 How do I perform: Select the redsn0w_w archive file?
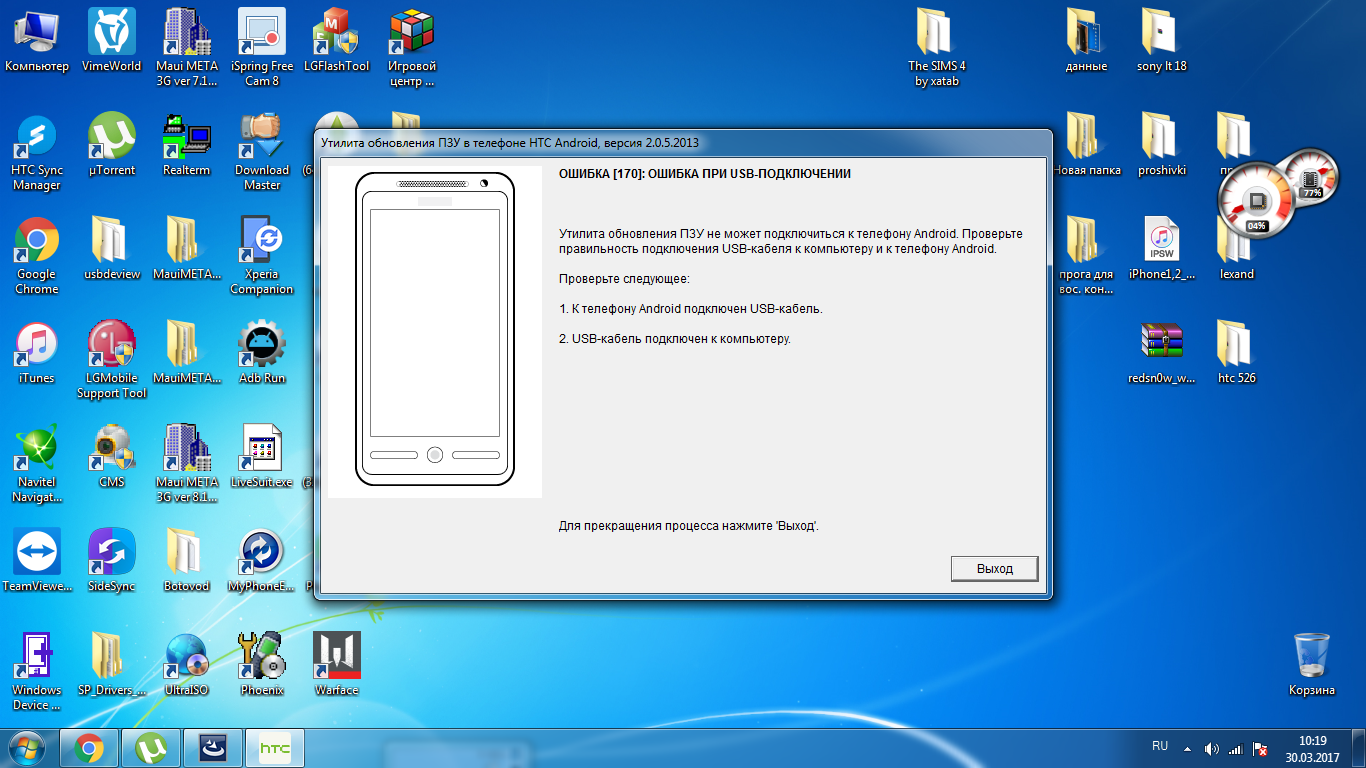coord(1162,353)
